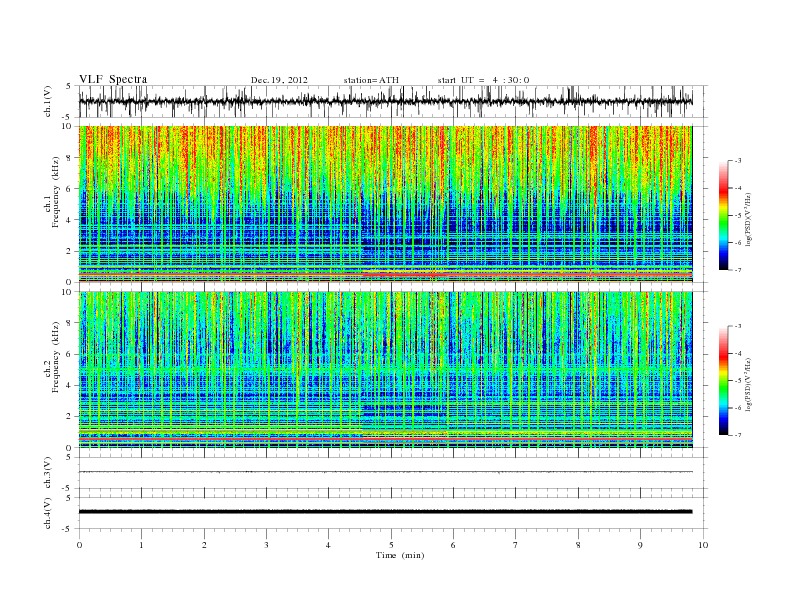Select the "Dec.19, 2012" date text
The height and width of the screenshot is (612, 792).
(279, 80)
